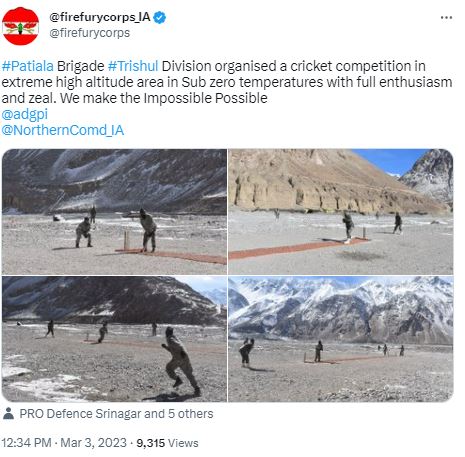
Task: Open the #Trishul hashtag
Action: pyautogui.click(x=133, y=66)
